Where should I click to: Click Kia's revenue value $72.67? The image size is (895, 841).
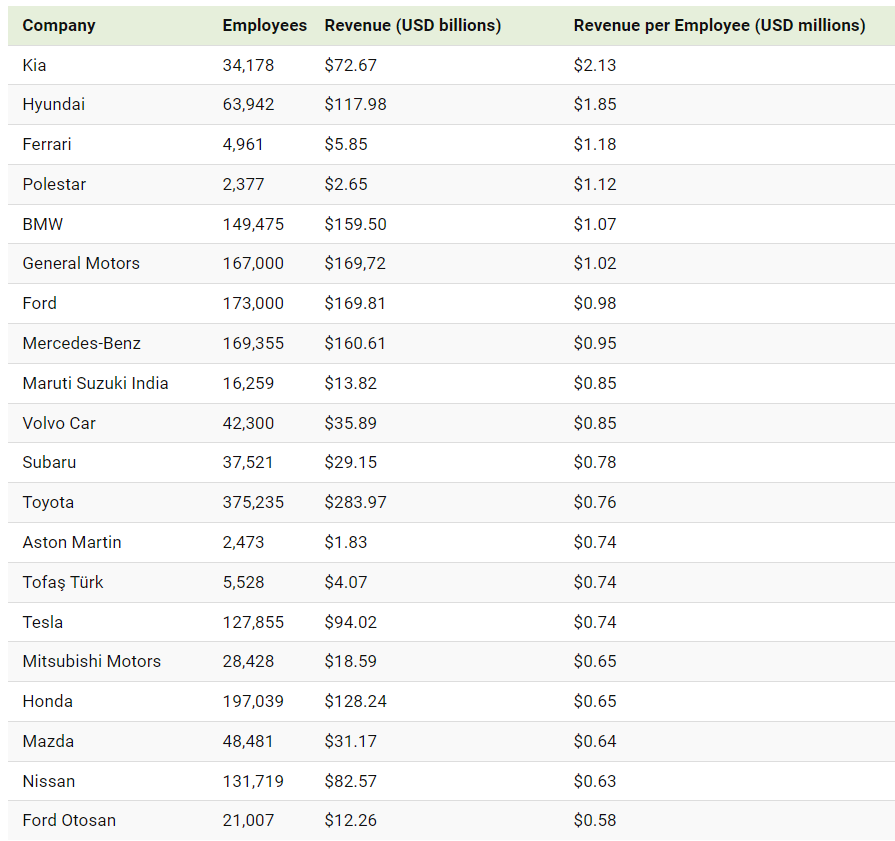click(350, 66)
